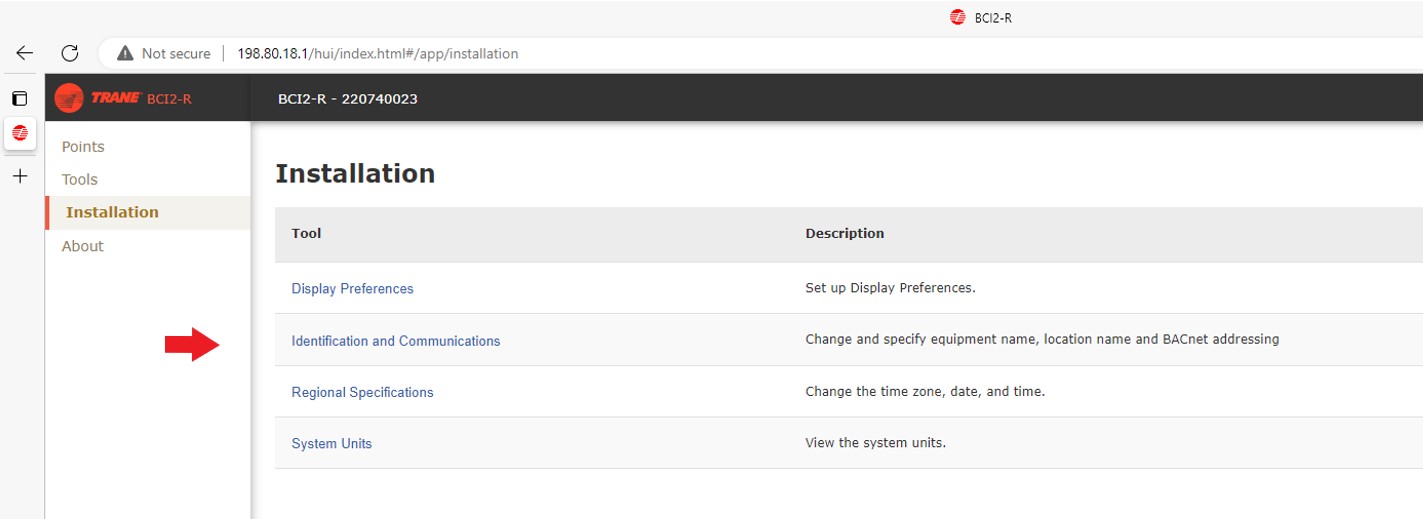
Task: Open About in the left navigation
Action: pos(83,246)
